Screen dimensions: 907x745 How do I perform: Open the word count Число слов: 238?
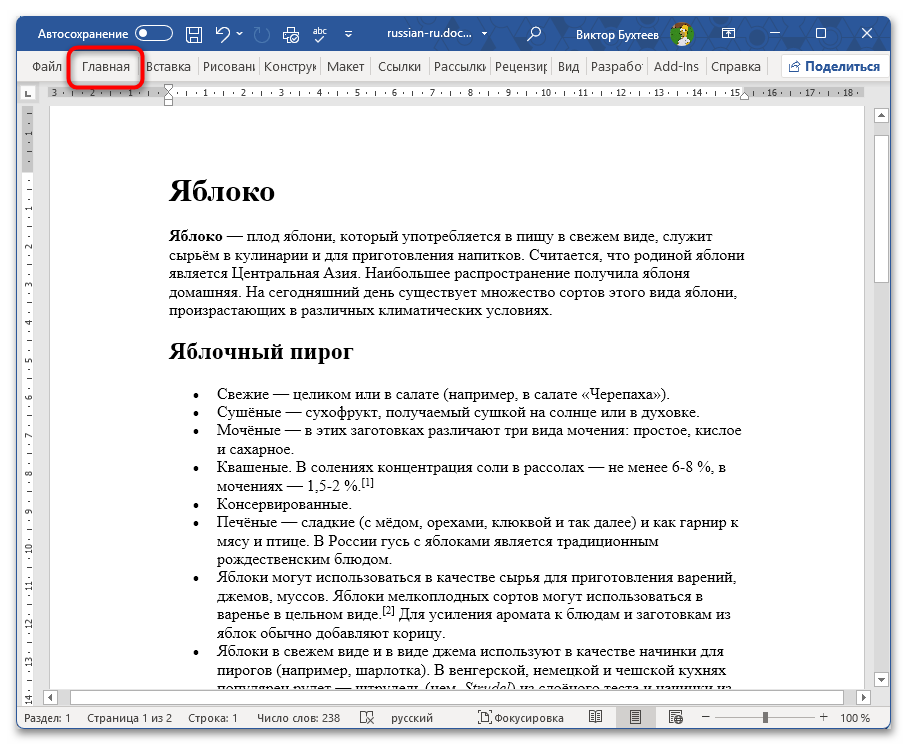(x=298, y=718)
